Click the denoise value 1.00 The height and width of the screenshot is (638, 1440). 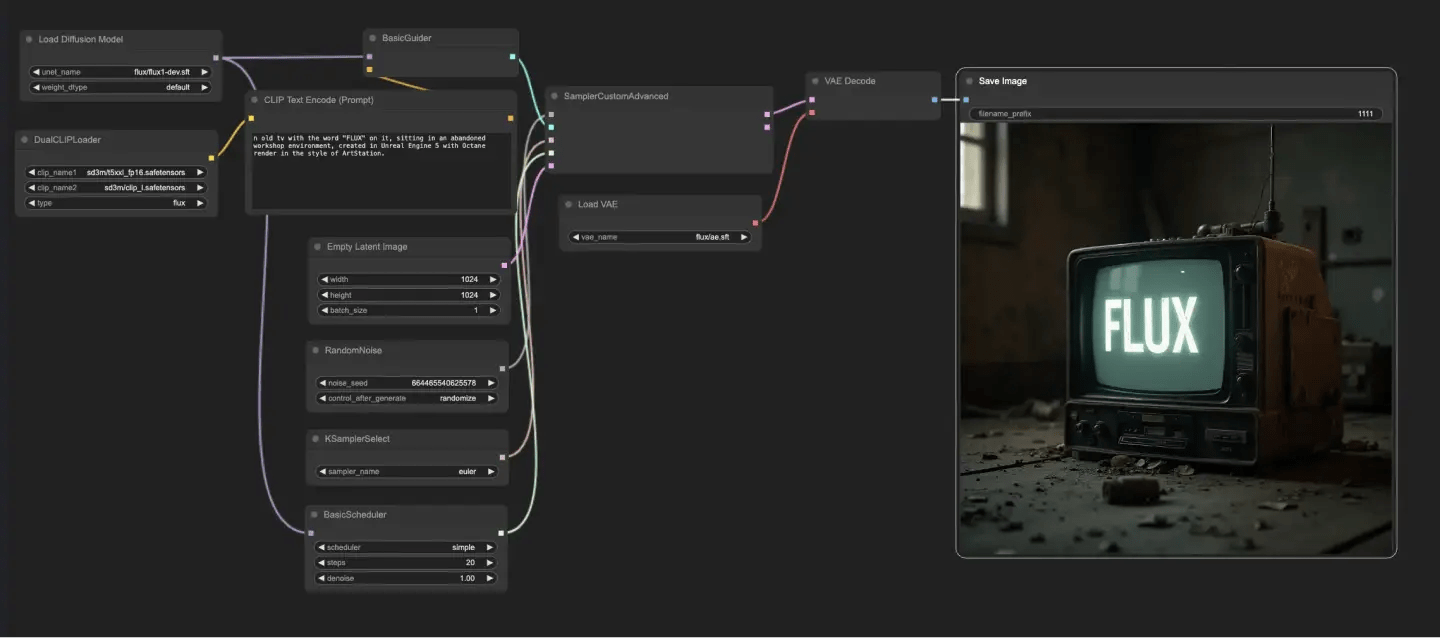(466, 578)
